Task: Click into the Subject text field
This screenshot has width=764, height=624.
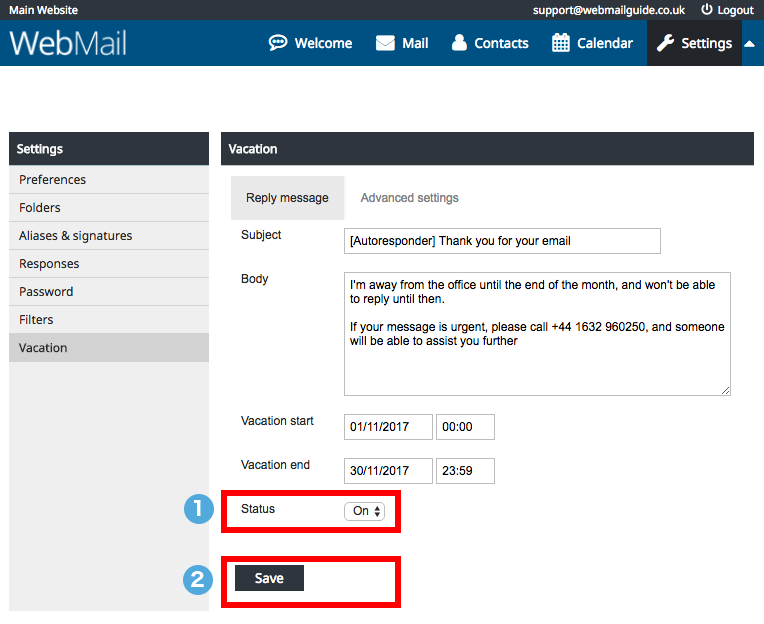Action: coord(502,241)
